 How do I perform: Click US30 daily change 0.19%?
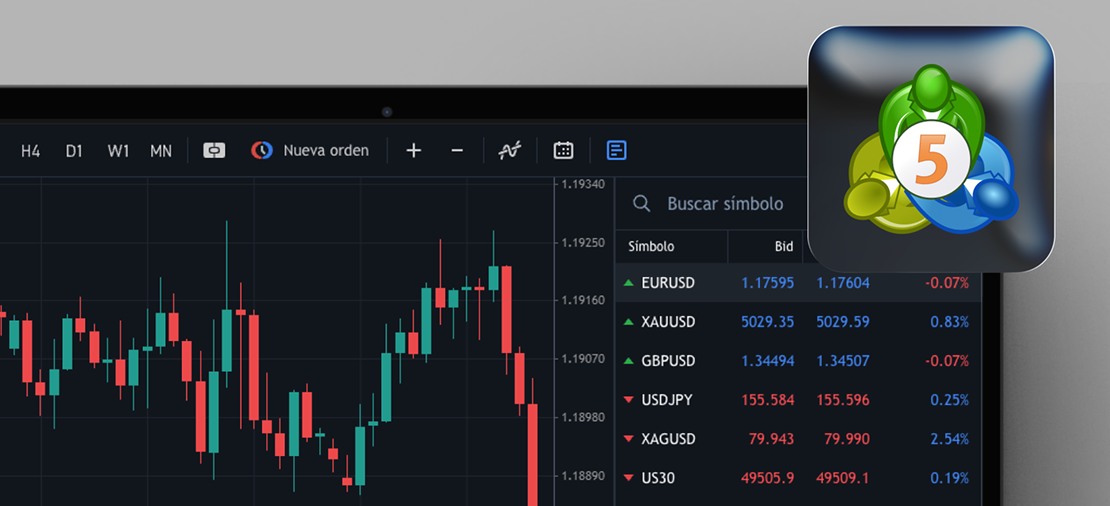pos(949,478)
